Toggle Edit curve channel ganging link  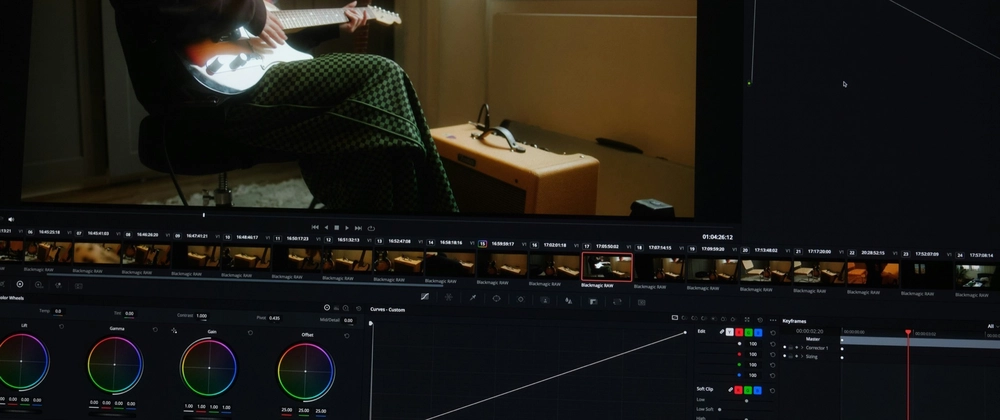(x=722, y=332)
